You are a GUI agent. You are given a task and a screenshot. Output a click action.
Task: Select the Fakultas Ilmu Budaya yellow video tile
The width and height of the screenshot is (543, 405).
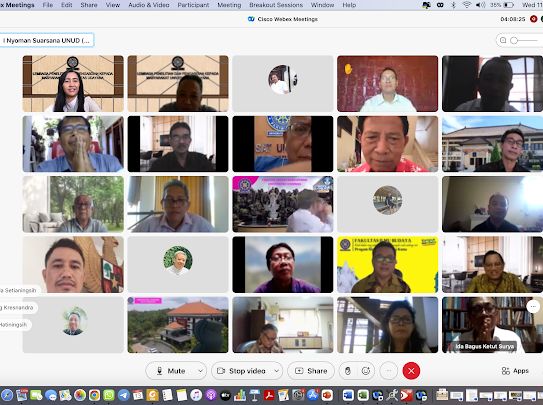pyautogui.click(x=388, y=265)
